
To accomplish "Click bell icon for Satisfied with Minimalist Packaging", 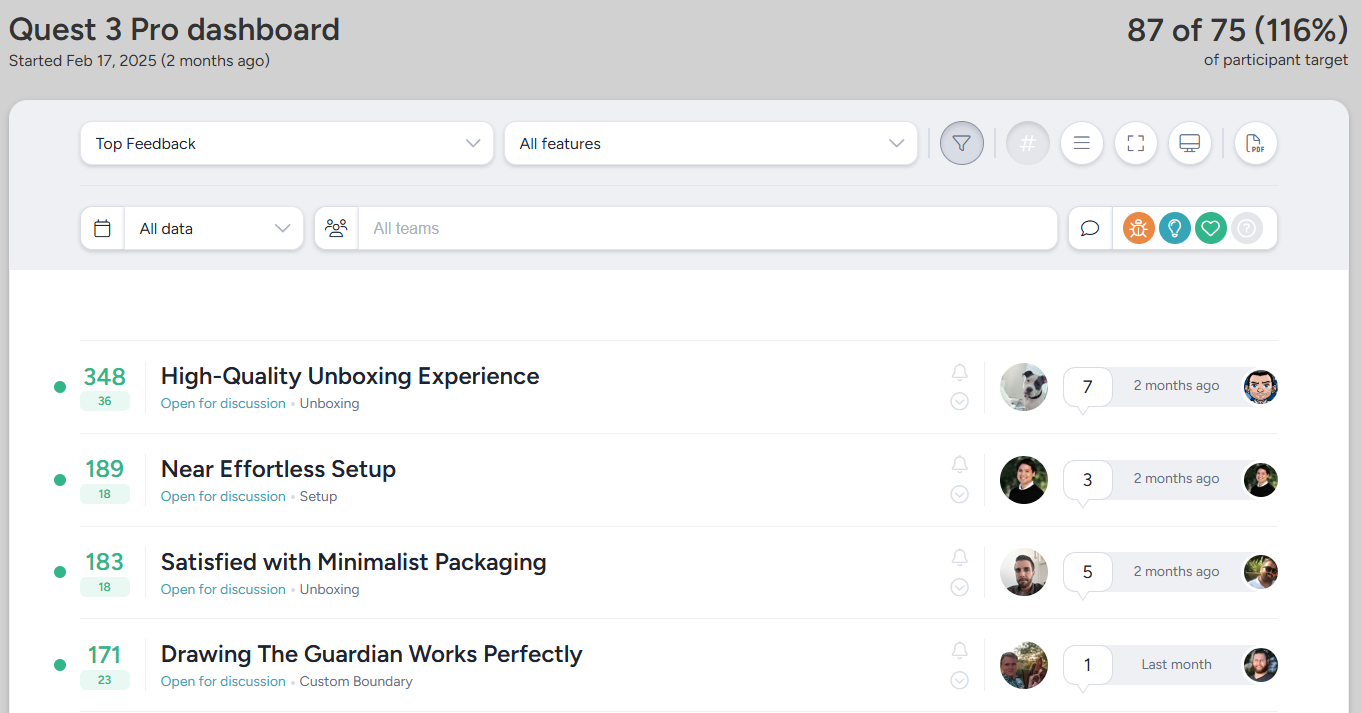I will [959, 558].
